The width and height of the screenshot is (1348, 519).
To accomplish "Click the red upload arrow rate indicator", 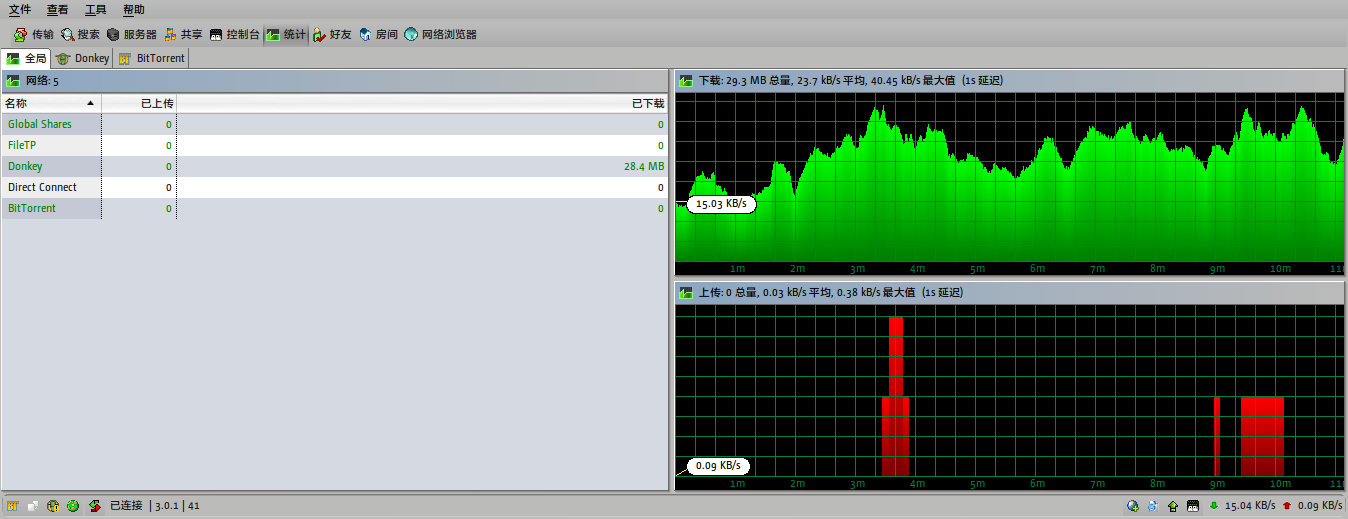I will 1287,506.
